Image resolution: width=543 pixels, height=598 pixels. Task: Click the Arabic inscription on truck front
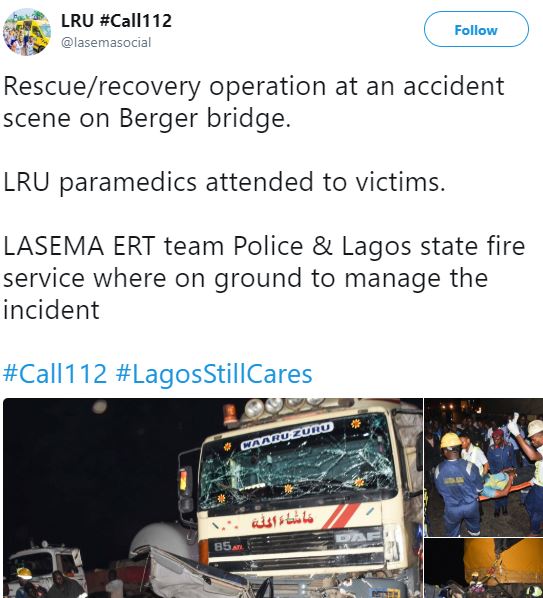282,521
